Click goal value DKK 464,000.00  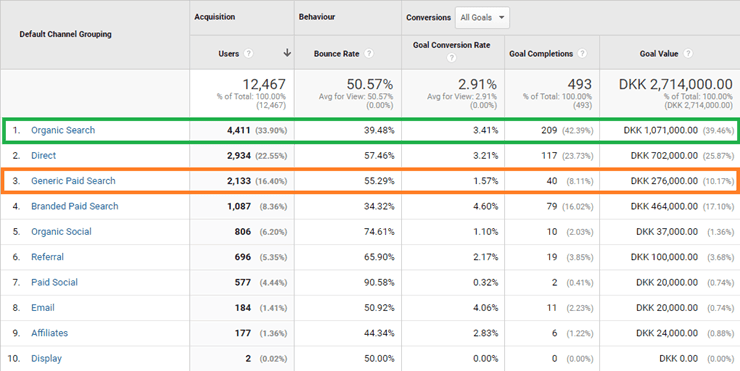[664, 206]
